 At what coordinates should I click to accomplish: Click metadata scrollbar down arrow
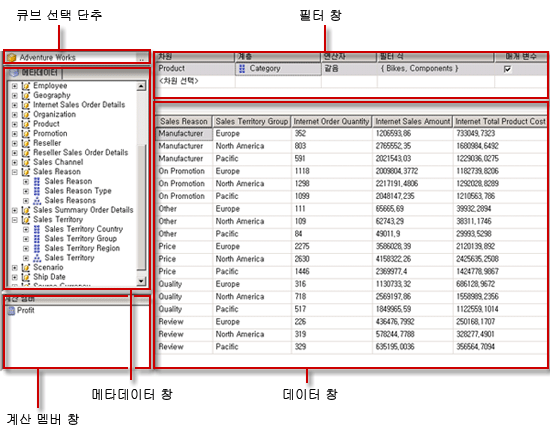pos(141,281)
